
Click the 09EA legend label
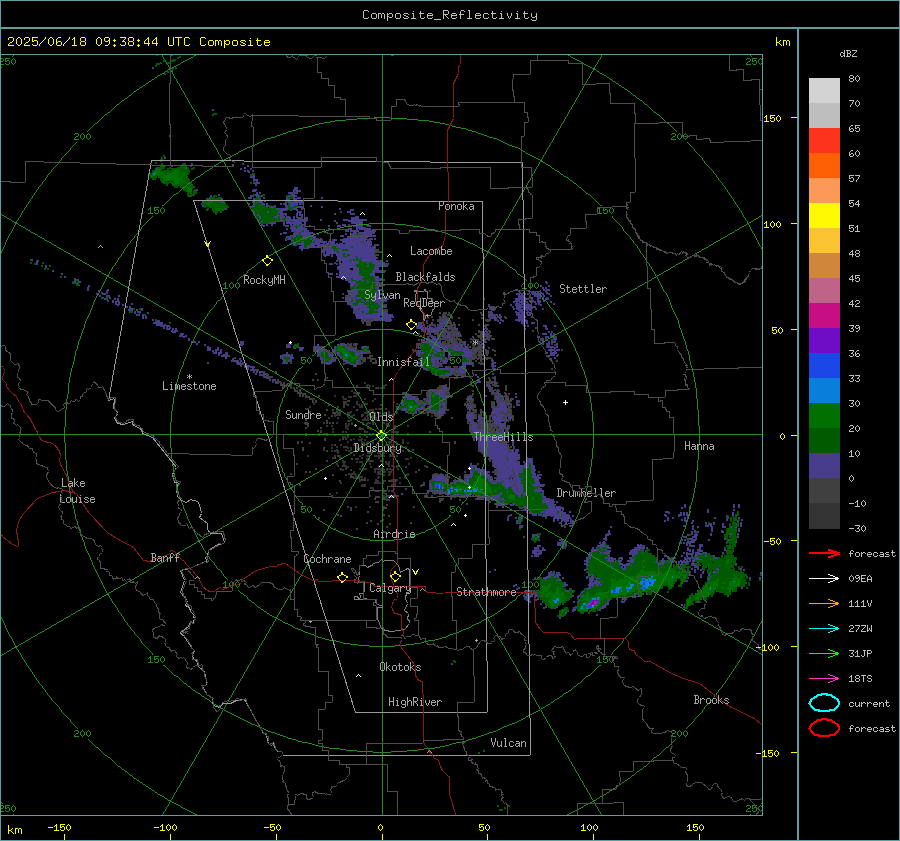[860, 579]
